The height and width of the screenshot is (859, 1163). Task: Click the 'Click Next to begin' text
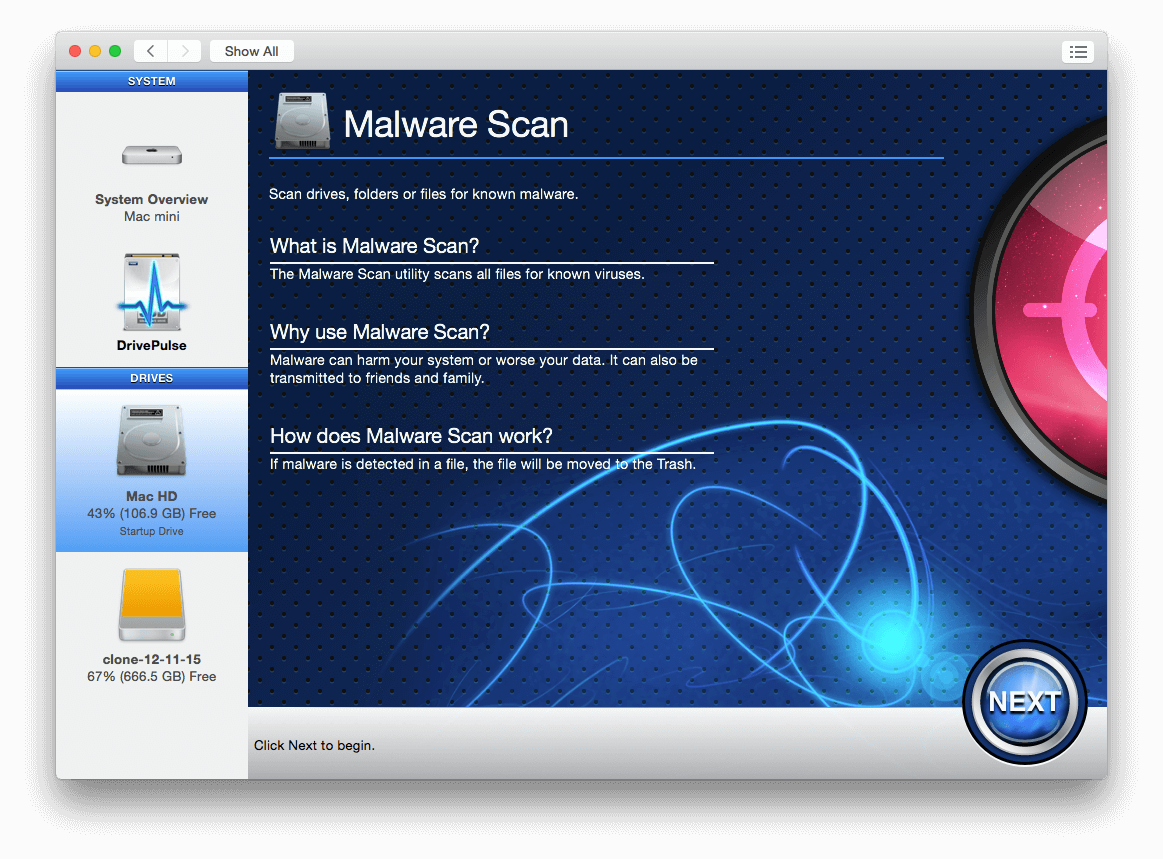pos(314,745)
